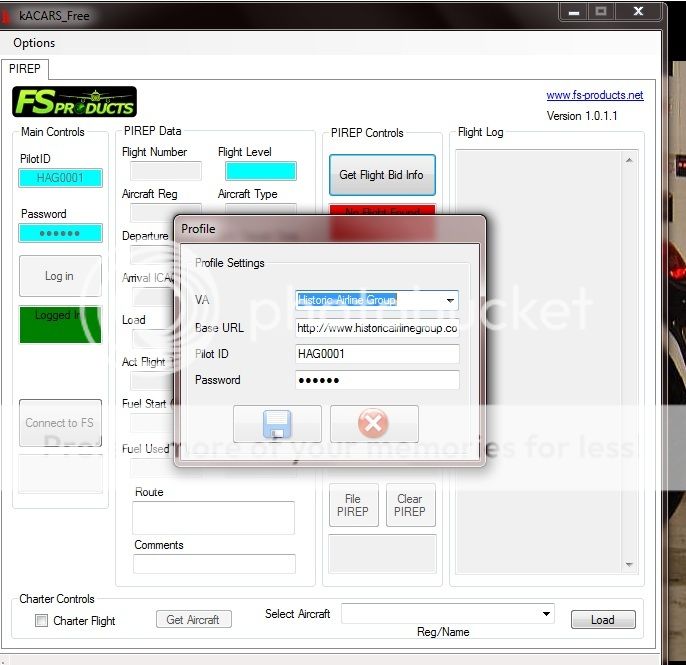The image size is (686, 665).
Task: Click the Password field in Main Controls
Action: tap(60, 233)
